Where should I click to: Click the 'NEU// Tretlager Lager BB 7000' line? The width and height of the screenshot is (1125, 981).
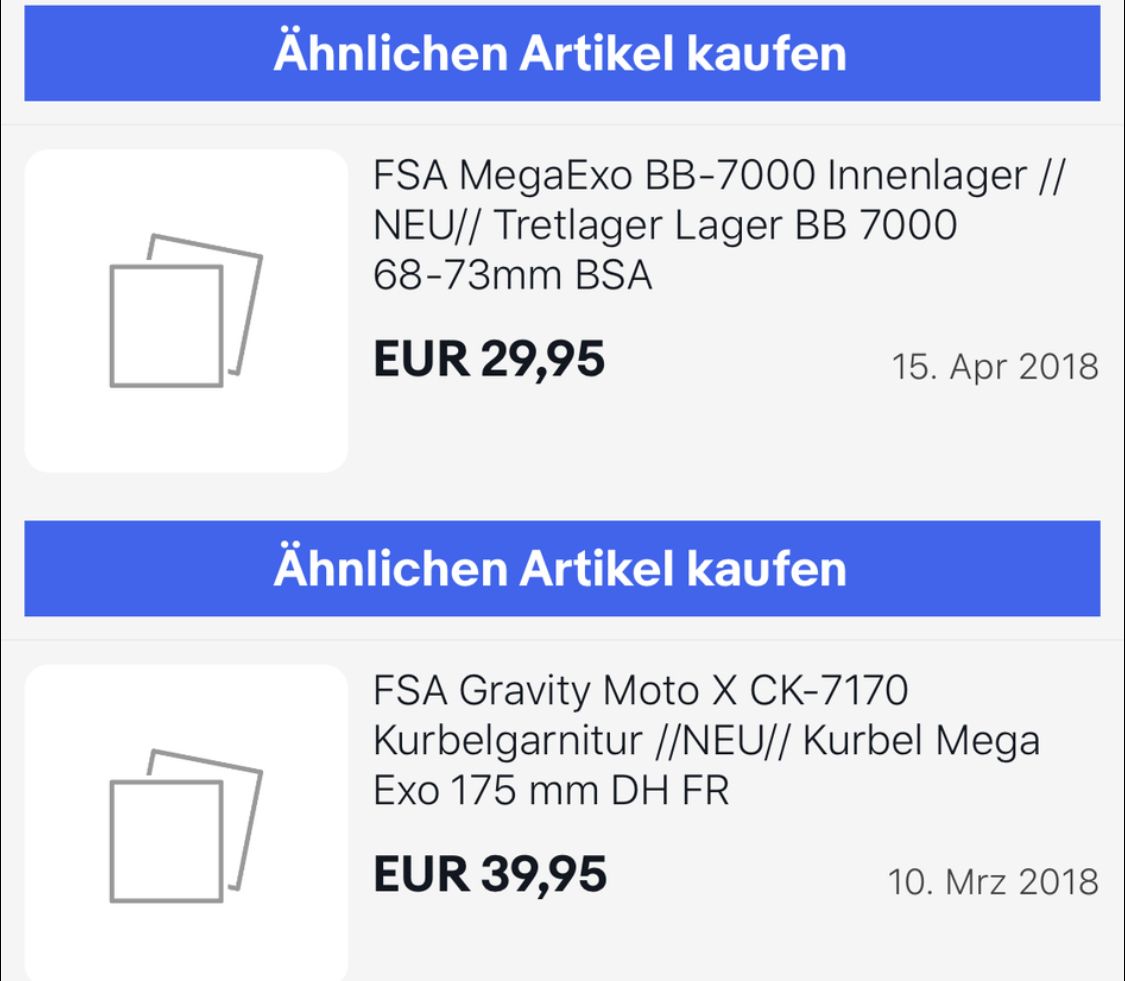click(x=665, y=227)
